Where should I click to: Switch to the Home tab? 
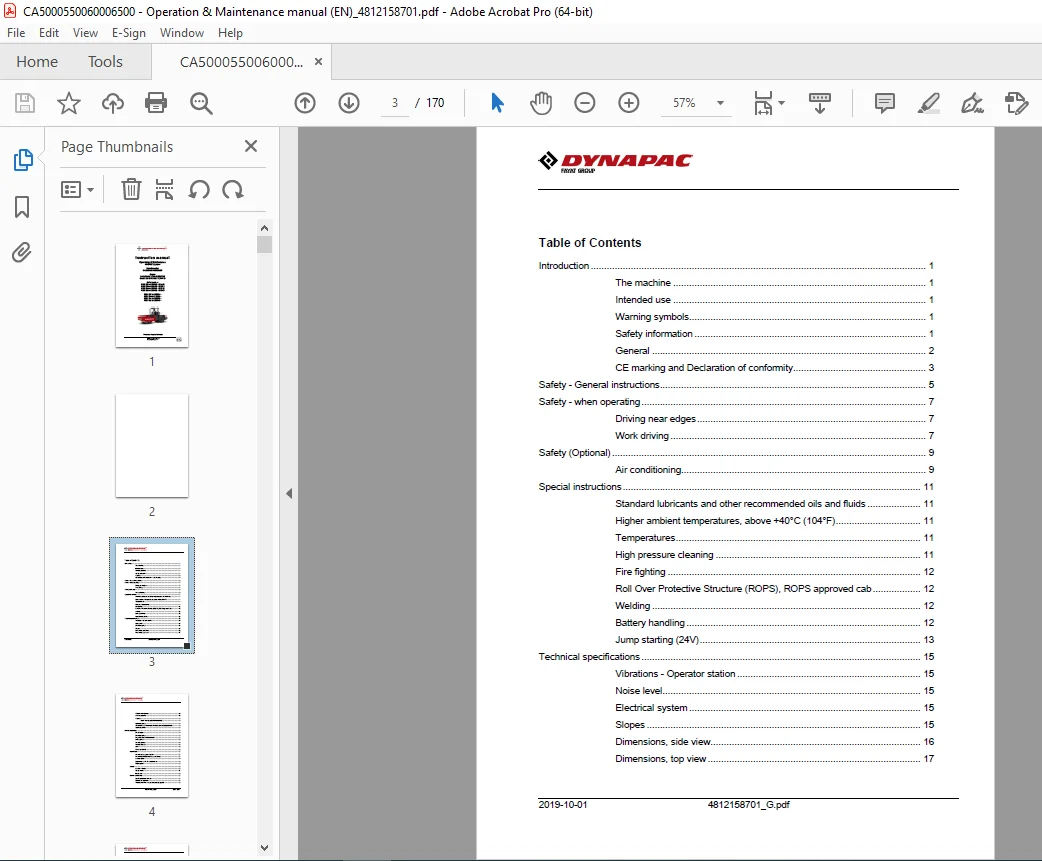point(37,62)
